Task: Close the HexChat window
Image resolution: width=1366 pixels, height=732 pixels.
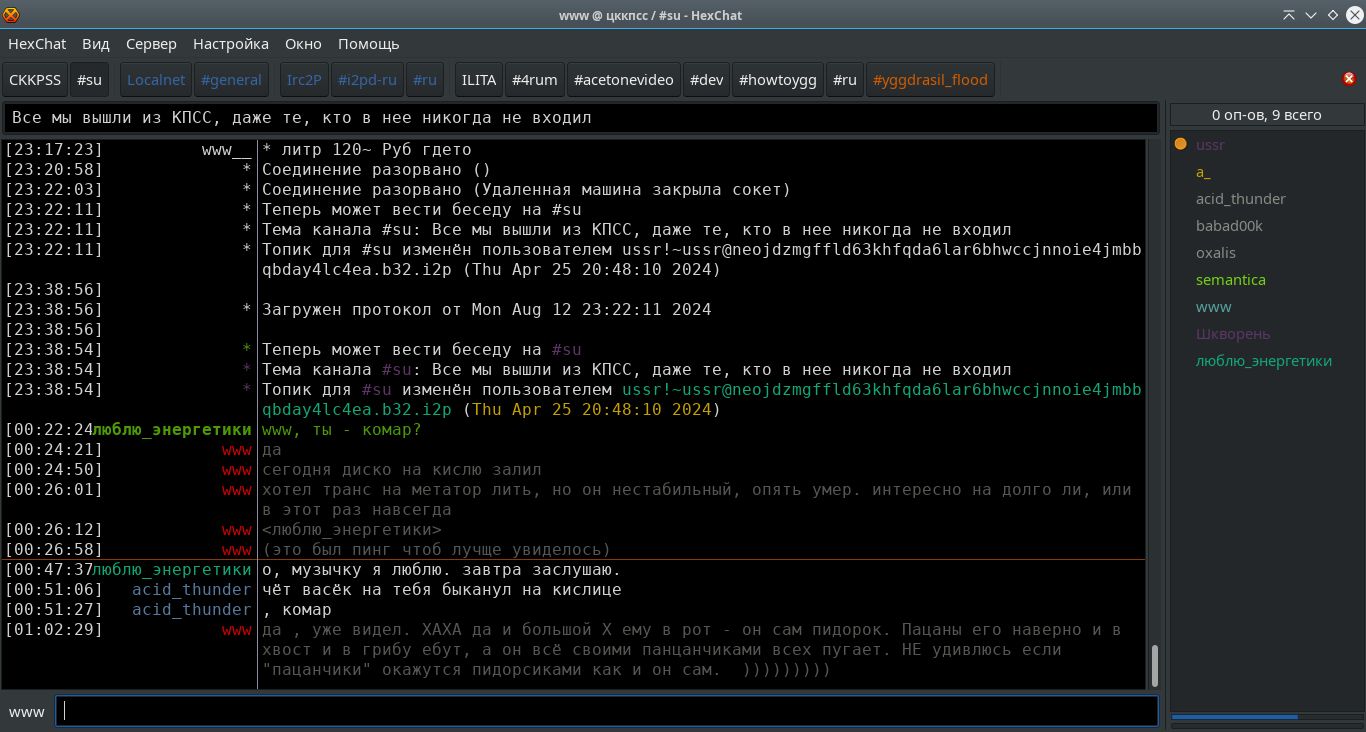Action: (1353, 15)
